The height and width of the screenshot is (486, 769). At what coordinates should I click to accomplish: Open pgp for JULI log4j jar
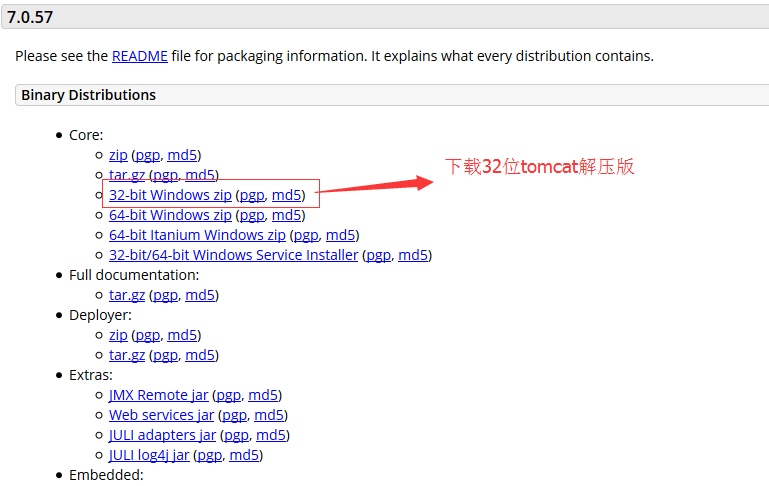[x=210, y=456]
